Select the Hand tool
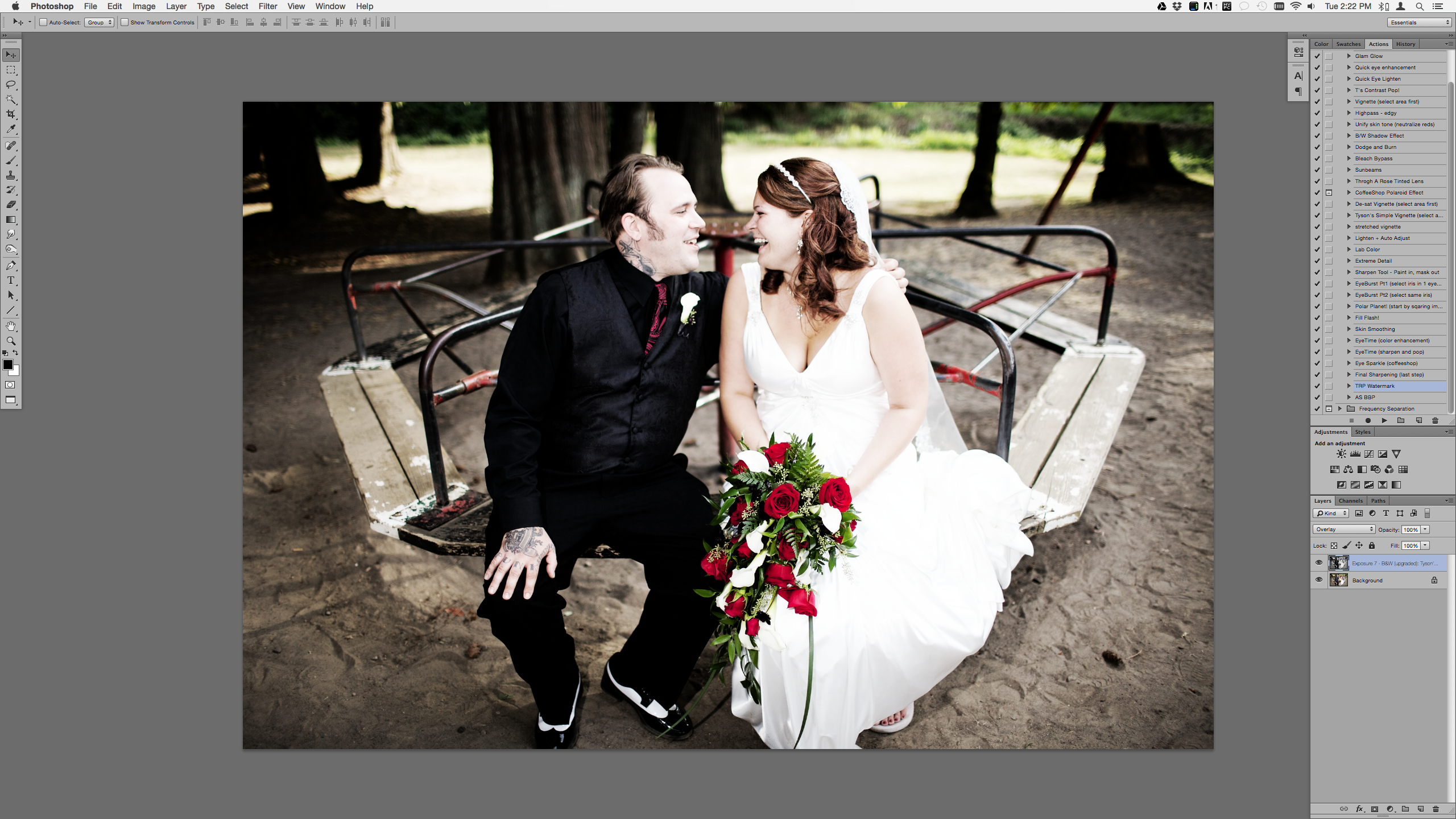1456x819 pixels. point(11,326)
